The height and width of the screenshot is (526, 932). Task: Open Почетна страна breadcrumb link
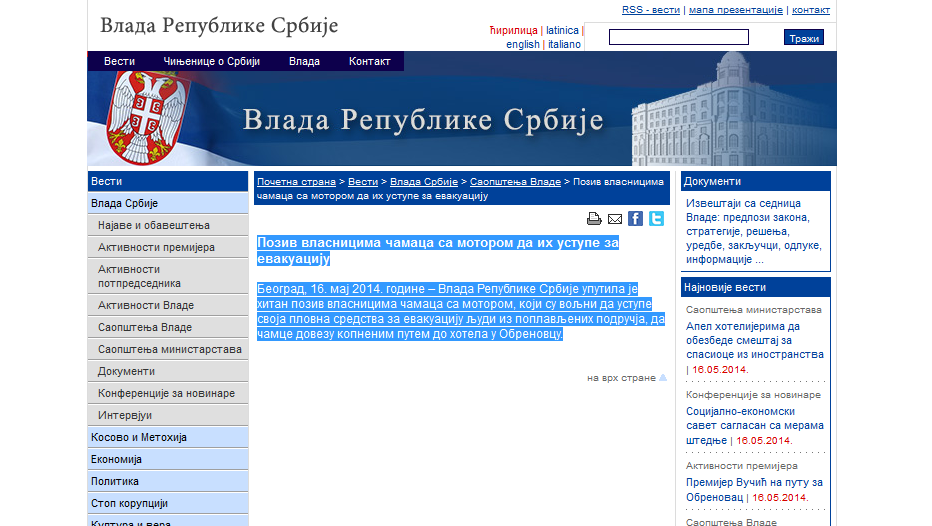tap(296, 182)
